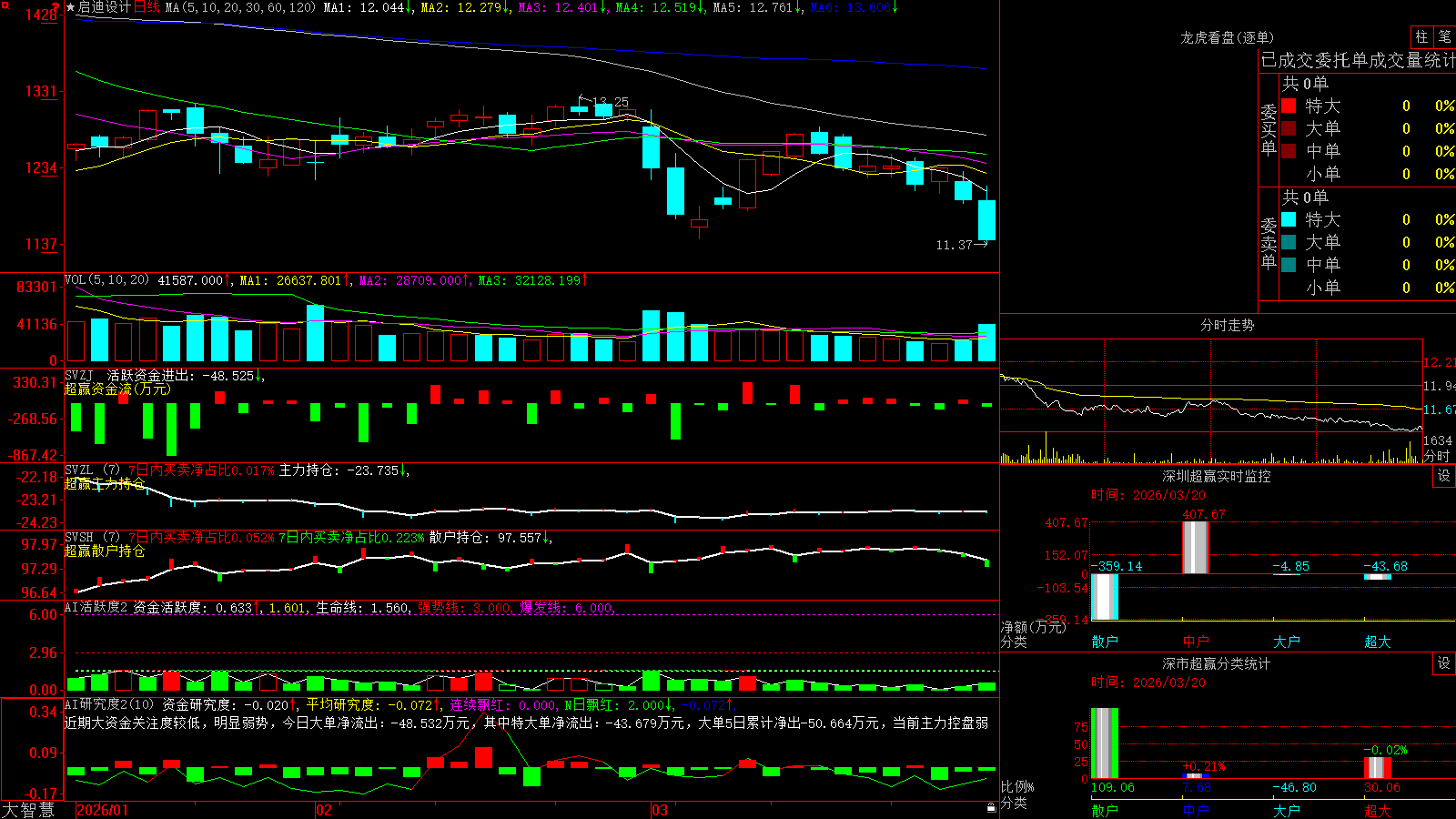1456x819 pixels.
Task: Open 设 settings for 深市超赢分类统计
Action: point(1444,663)
